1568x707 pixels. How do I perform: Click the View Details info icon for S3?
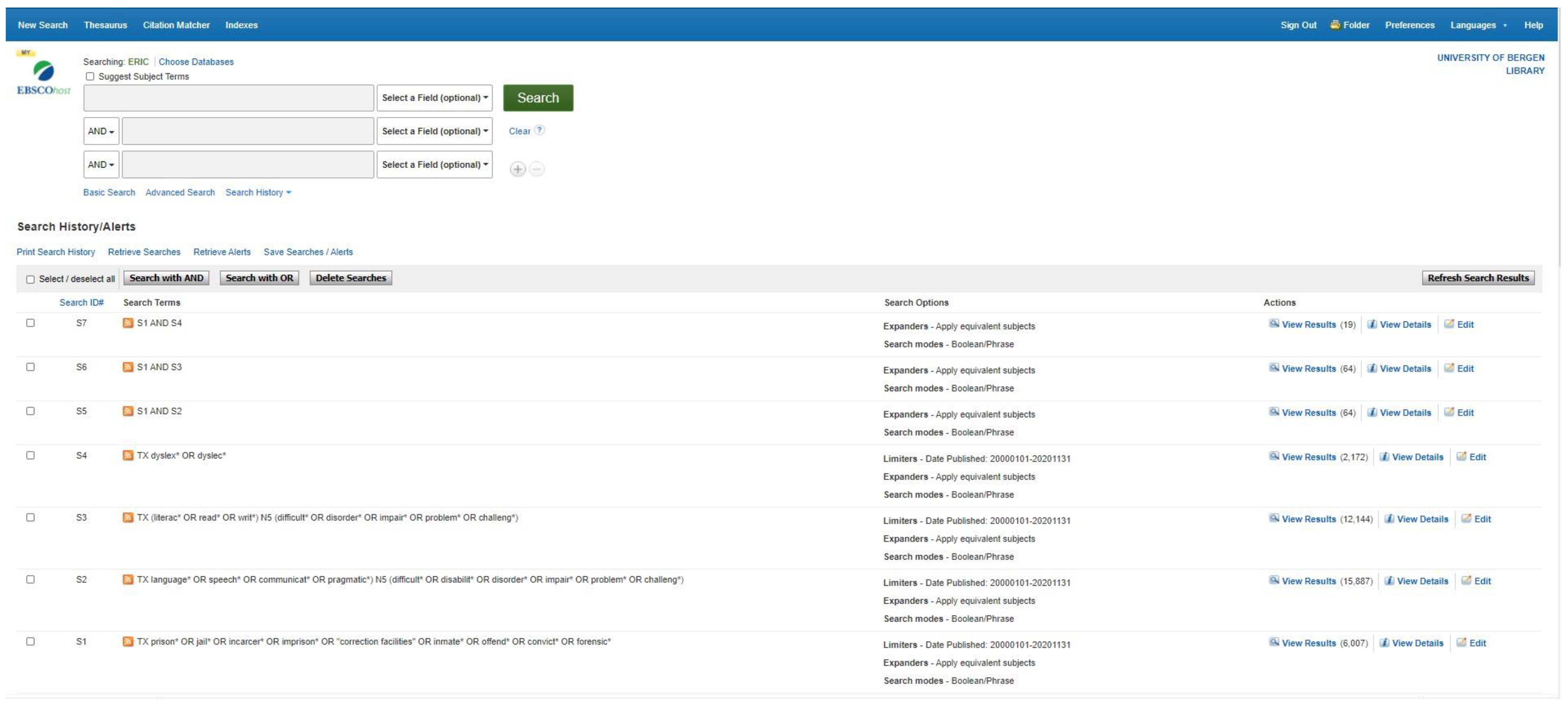click(x=1389, y=519)
